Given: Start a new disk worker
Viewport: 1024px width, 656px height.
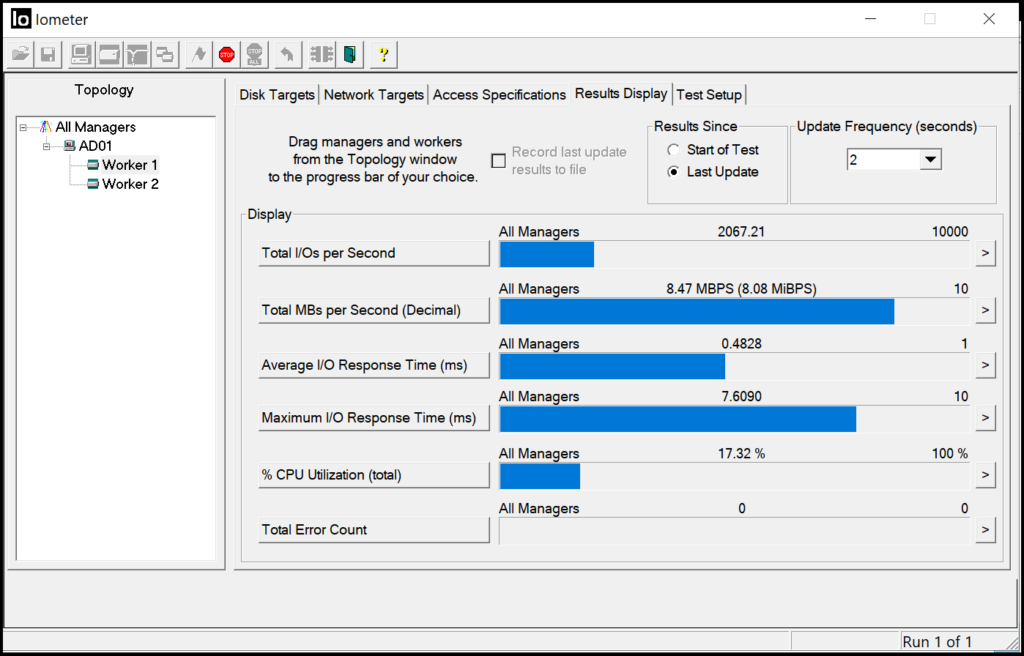Looking at the screenshot, I should [107, 54].
